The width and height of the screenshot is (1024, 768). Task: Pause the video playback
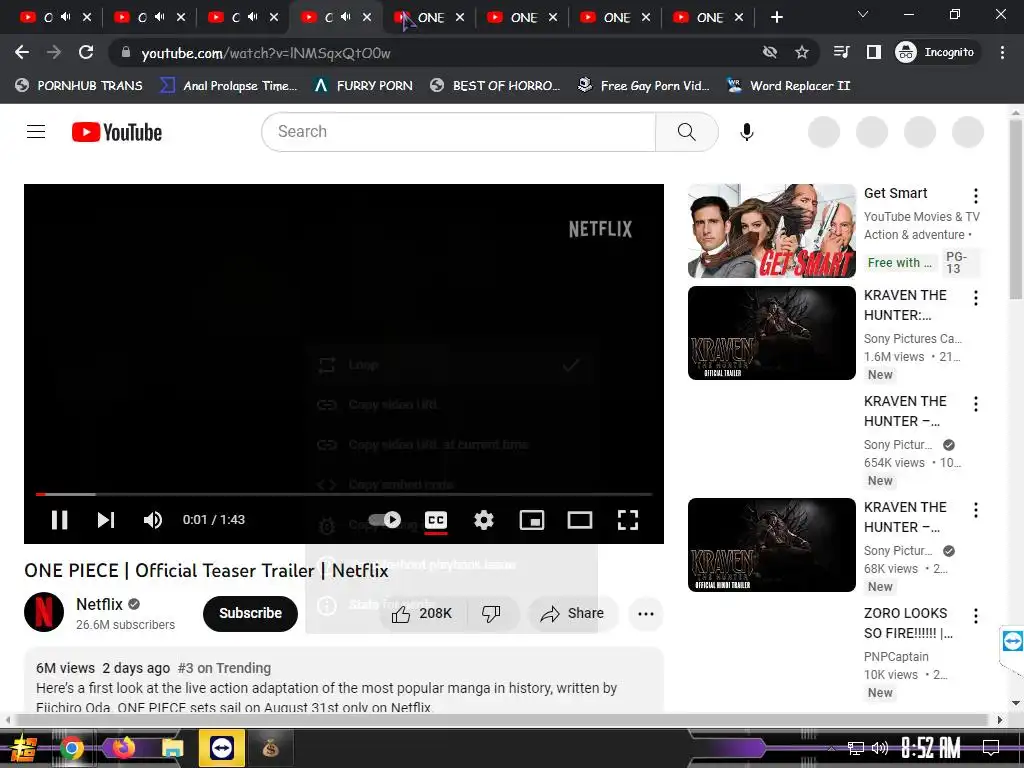pyautogui.click(x=59, y=520)
